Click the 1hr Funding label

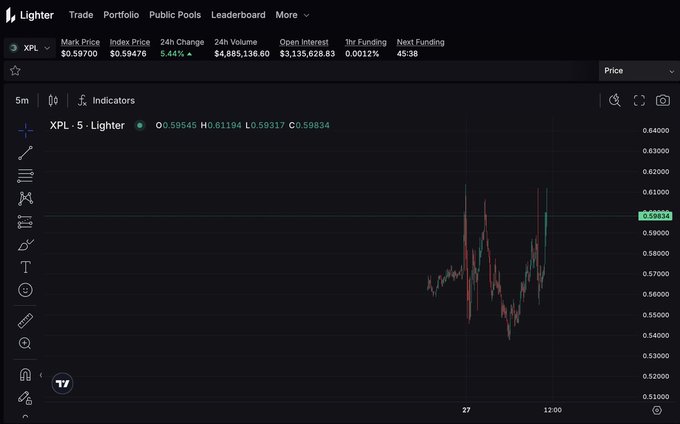pos(366,42)
